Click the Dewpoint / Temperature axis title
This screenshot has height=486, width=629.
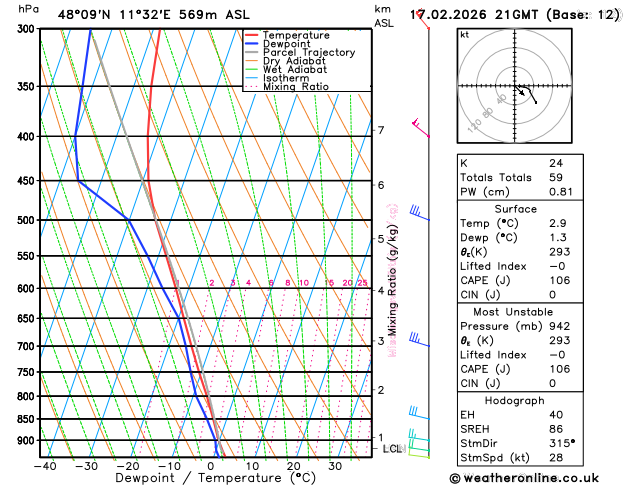pyautogui.click(x=215, y=478)
